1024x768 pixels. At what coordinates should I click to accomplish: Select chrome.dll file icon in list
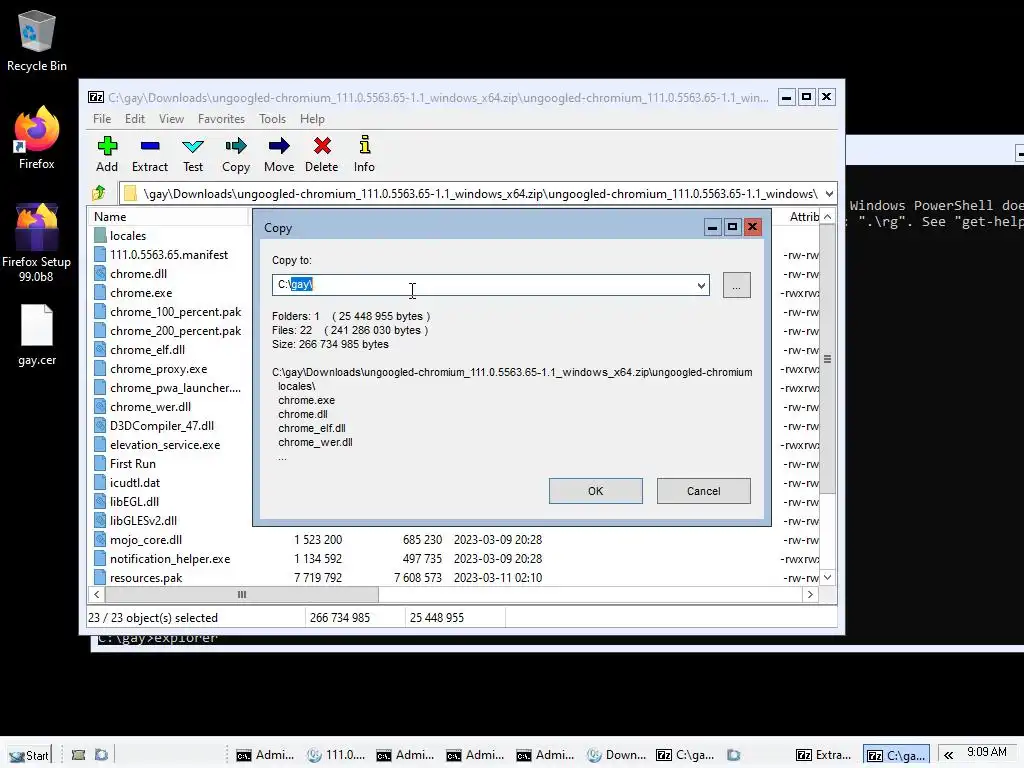pos(100,274)
